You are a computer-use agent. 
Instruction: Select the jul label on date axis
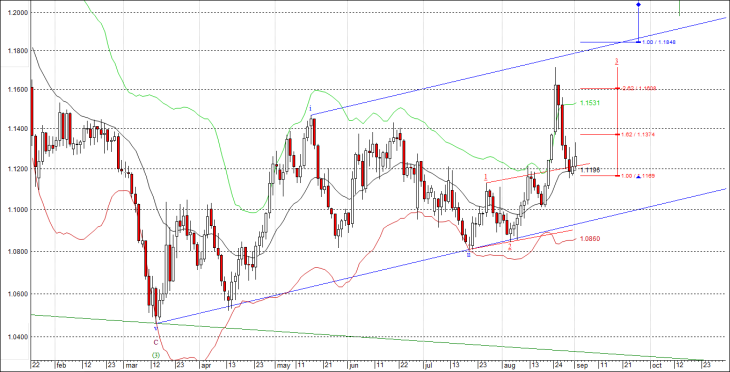pos(428,366)
